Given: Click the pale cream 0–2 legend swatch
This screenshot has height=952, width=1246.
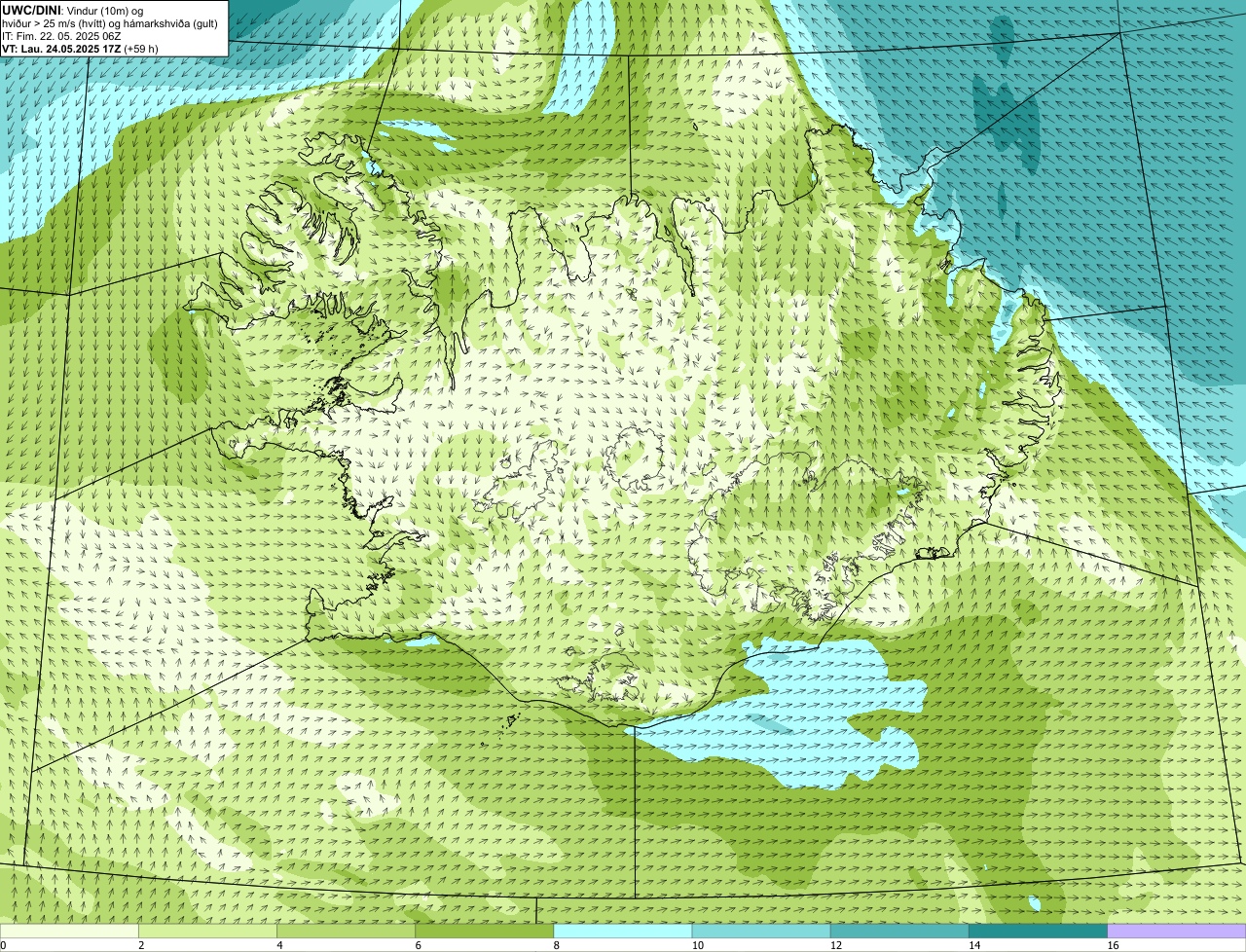Looking at the screenshot, I should click(x=69, y=931).
